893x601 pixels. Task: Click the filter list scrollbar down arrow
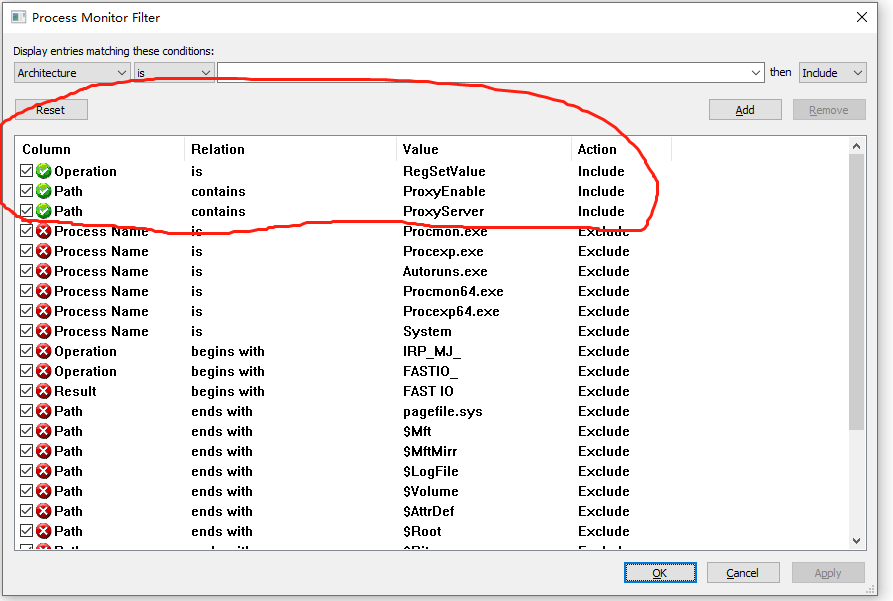(857, 541)
